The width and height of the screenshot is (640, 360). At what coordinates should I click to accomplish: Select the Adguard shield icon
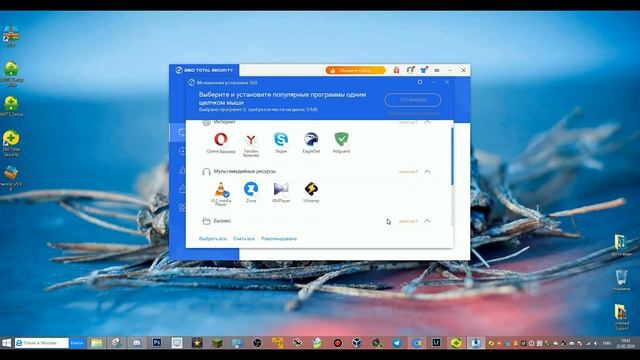(341, 139)
